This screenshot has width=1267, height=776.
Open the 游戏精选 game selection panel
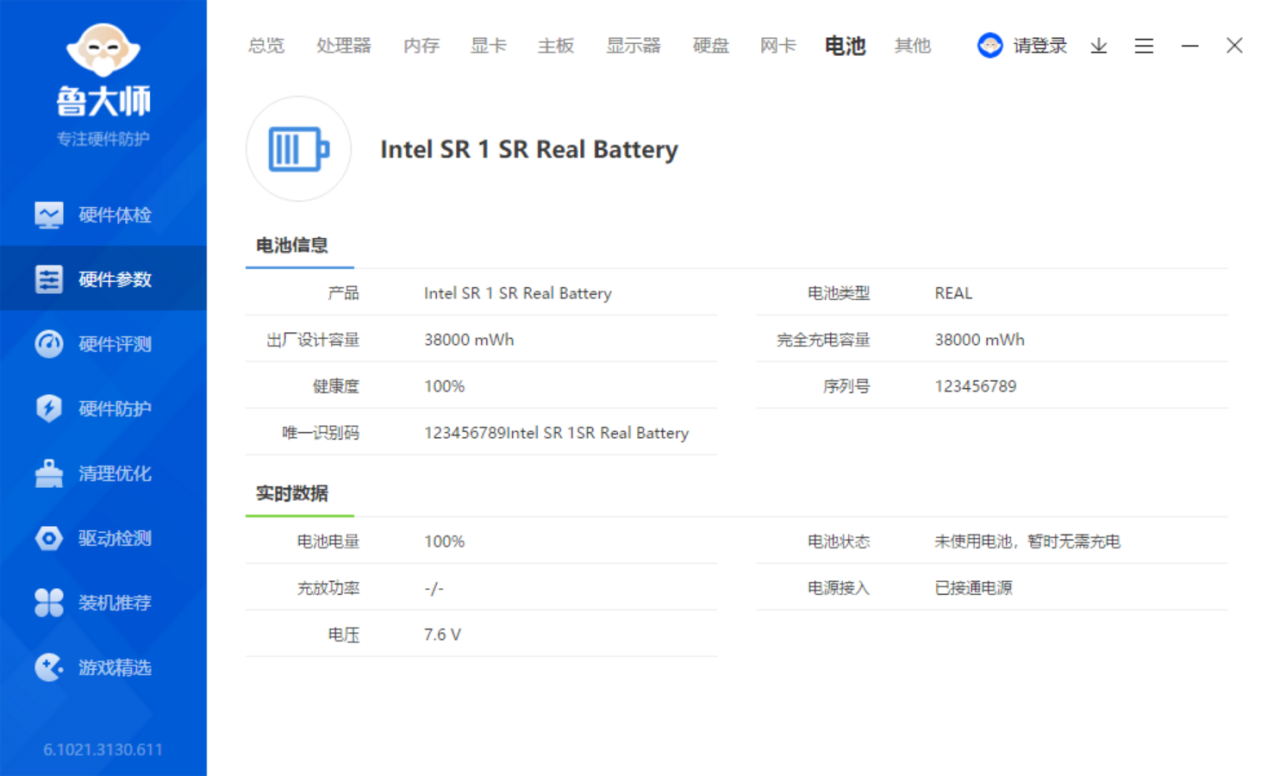click(103, 668)
